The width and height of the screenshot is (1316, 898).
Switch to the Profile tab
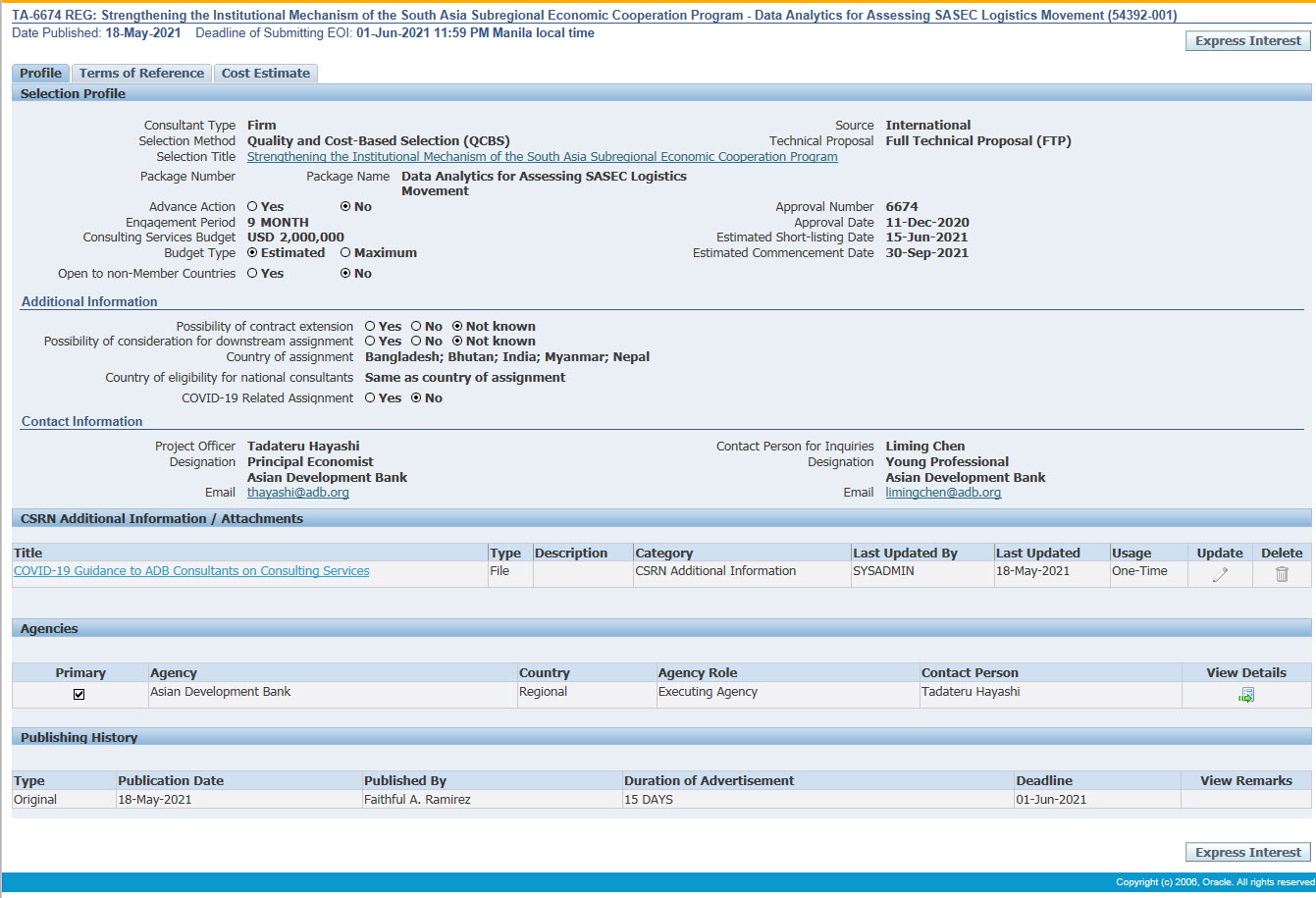tap(40, 74)
